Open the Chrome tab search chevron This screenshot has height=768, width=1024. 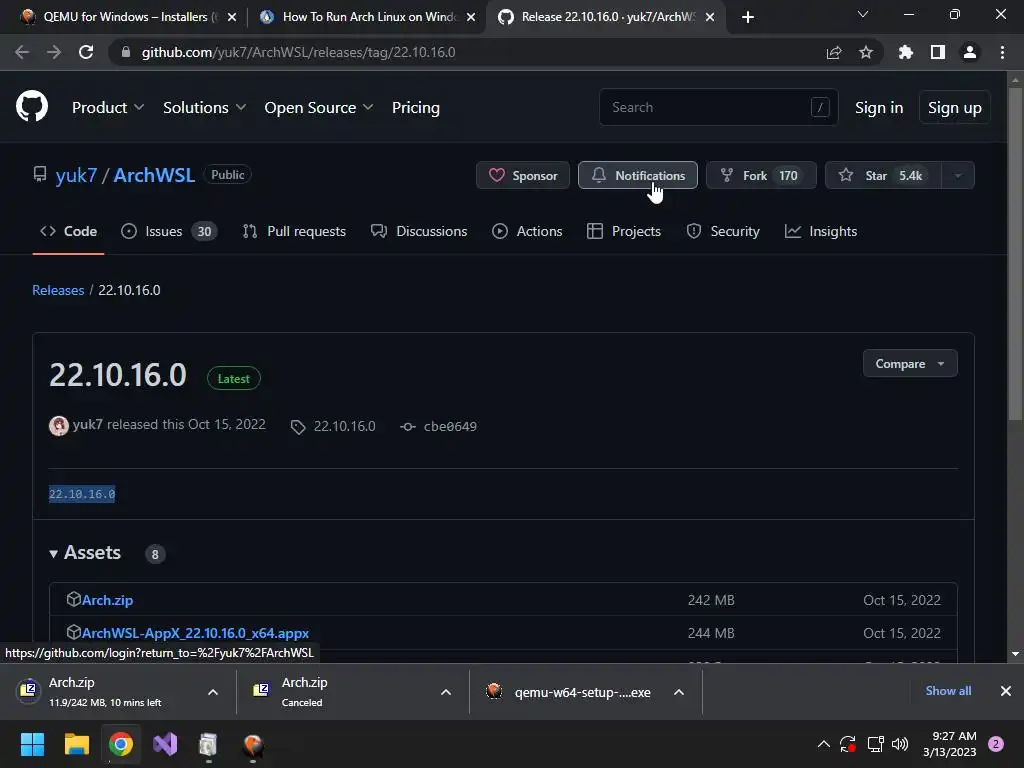[x=863, y=14]
